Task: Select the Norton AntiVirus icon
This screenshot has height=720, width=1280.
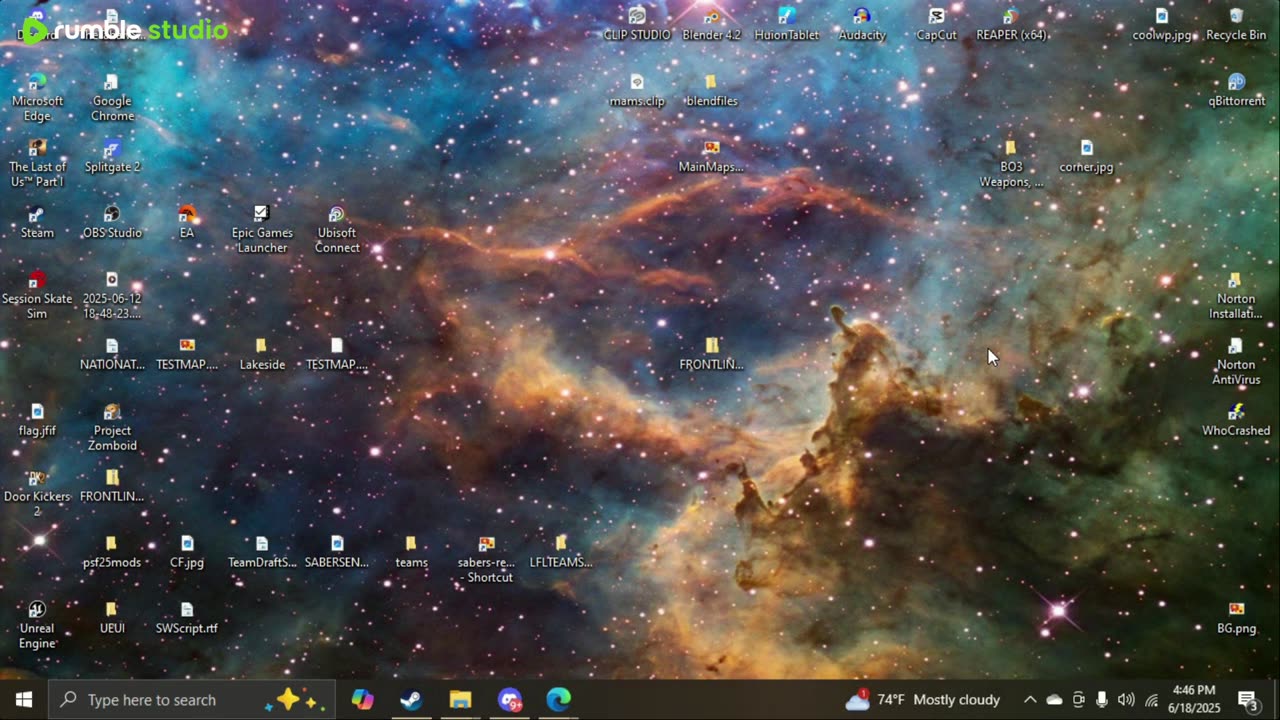Action: click(x=1236, y=362)
